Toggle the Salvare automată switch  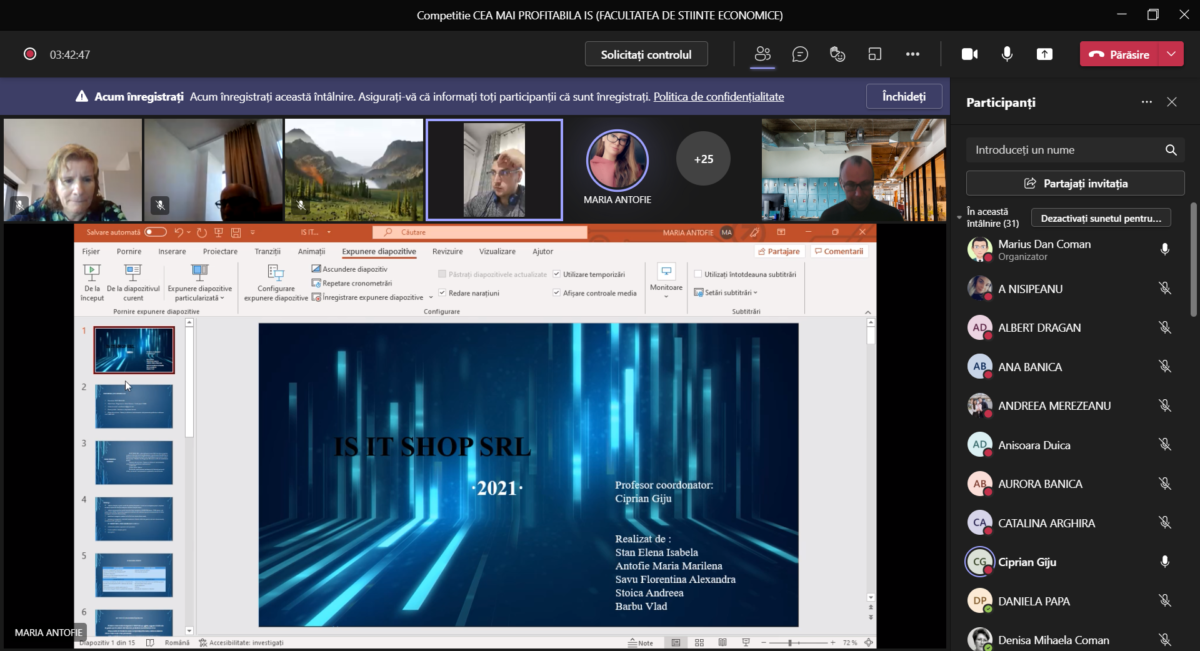click(155, 232)
